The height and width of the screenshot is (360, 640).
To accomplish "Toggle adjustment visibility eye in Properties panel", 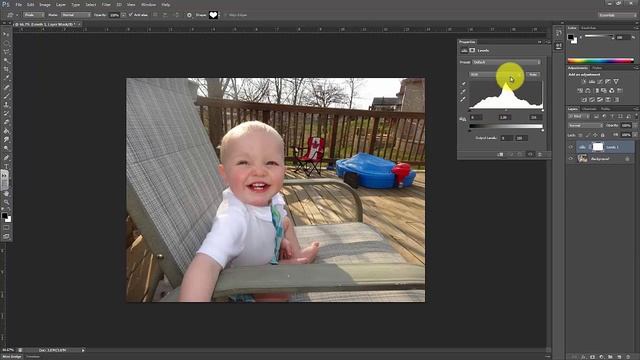I will tap(530, 154).
